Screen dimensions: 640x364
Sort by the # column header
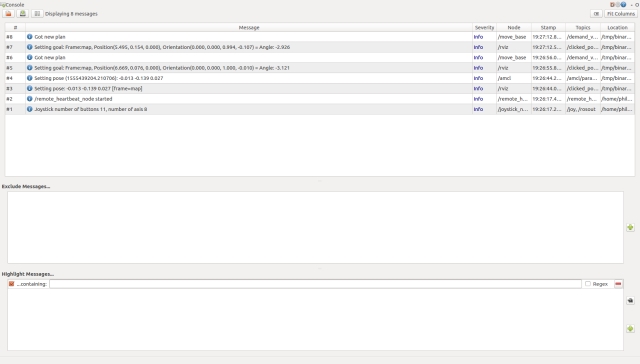click(15, 27)
